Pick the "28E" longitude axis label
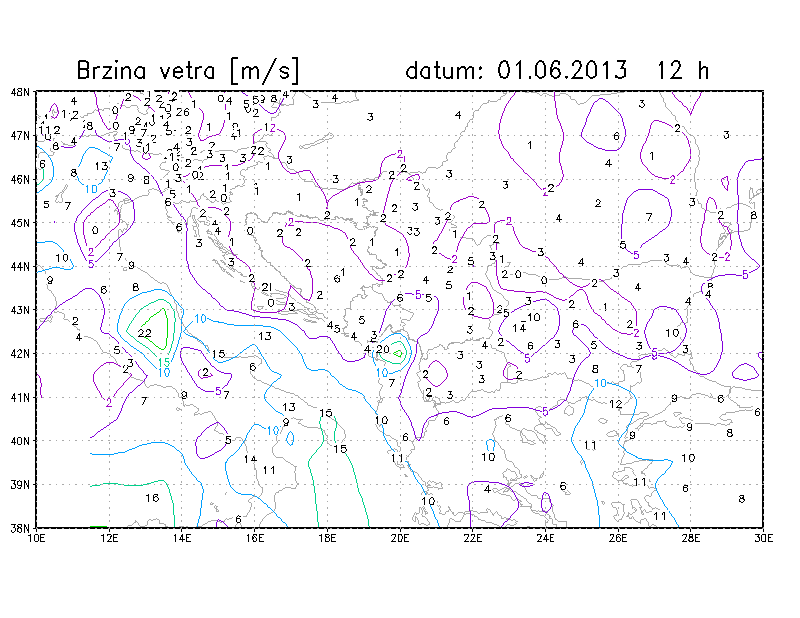Image resolution: width=800 pixels, height=618 pixels. [691, 538]
